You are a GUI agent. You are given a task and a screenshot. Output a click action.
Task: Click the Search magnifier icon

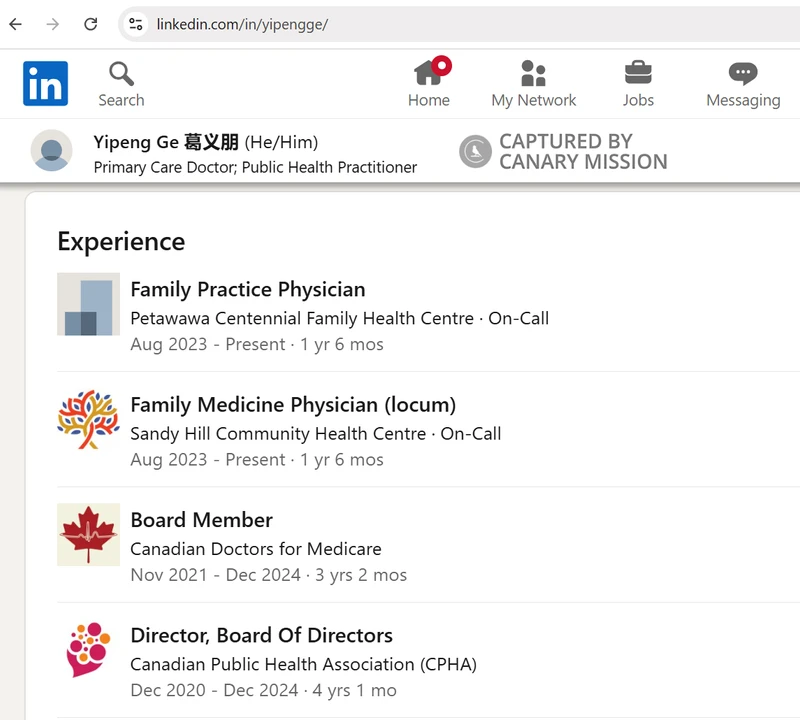pos(121,74)
